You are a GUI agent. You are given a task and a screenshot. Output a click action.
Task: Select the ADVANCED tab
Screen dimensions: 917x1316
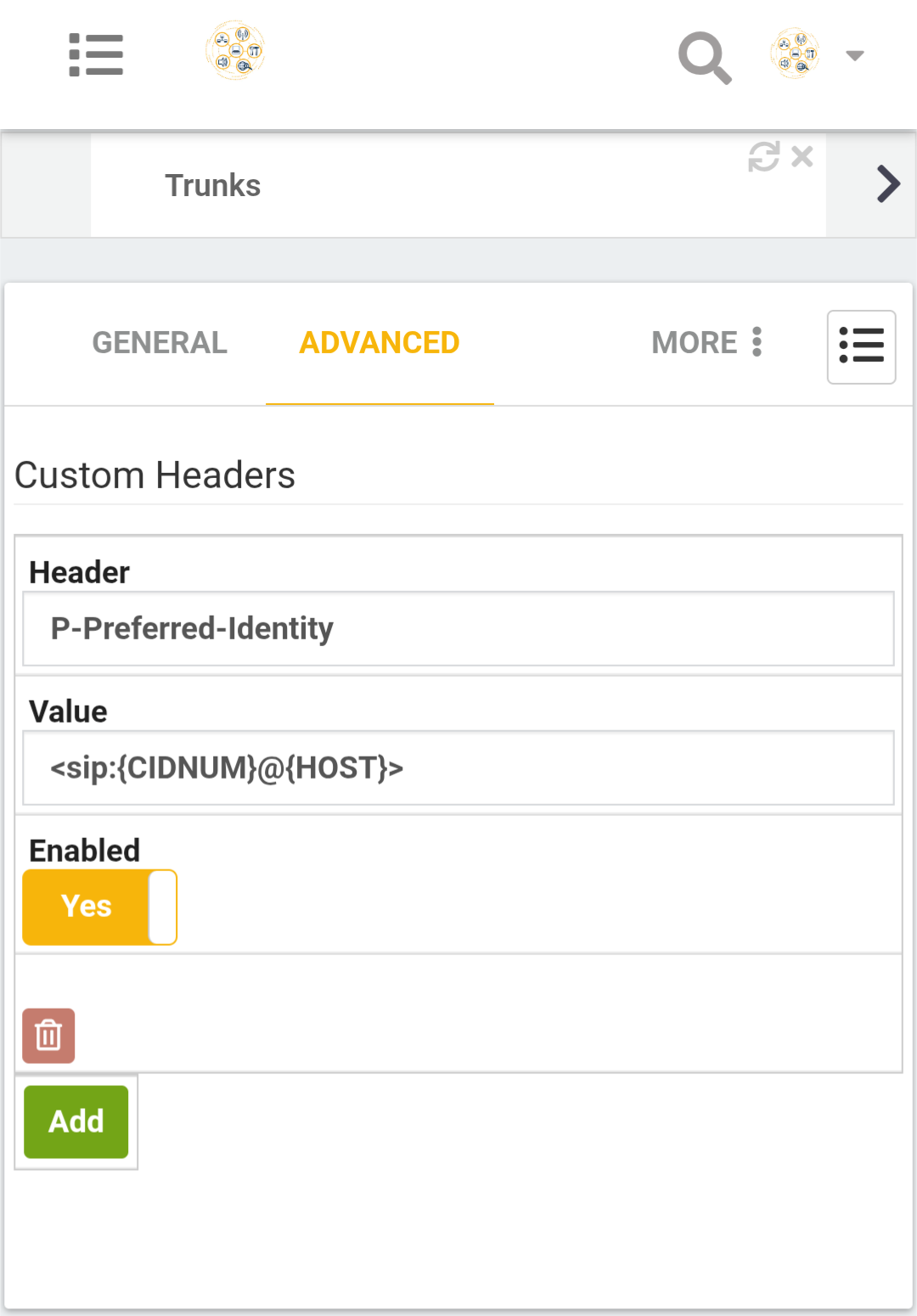(x=380, y=343)
